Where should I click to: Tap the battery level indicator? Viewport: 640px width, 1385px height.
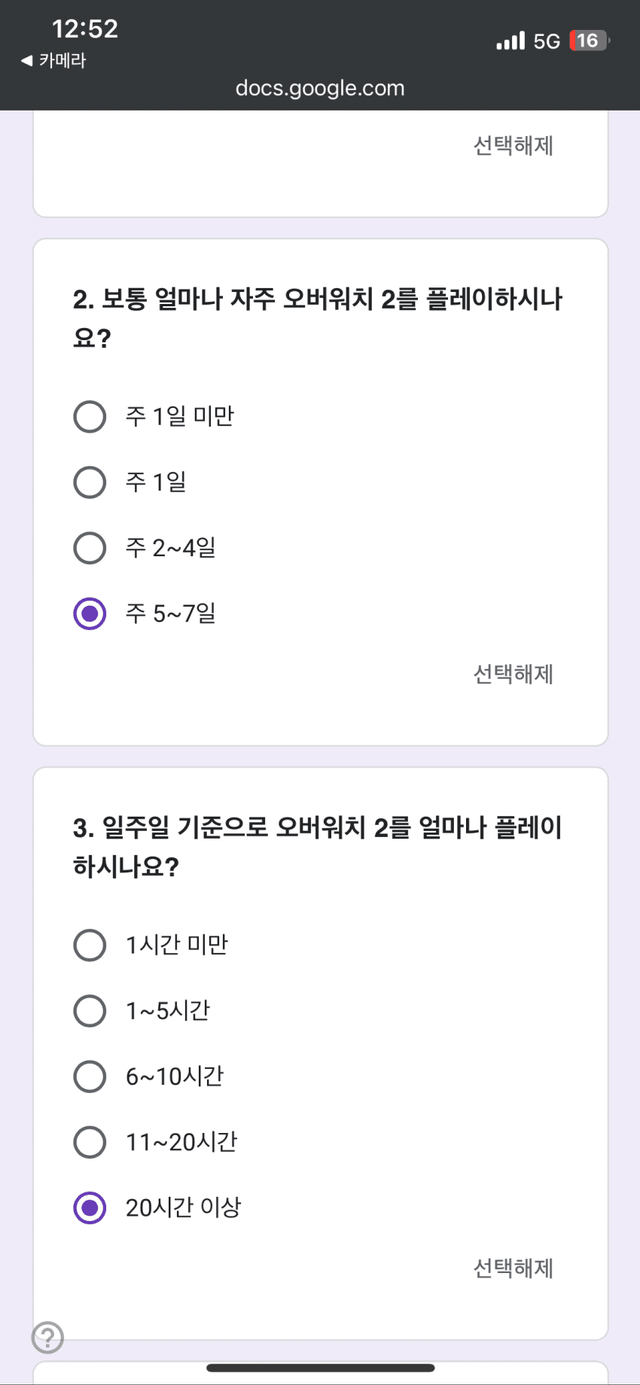587,41
